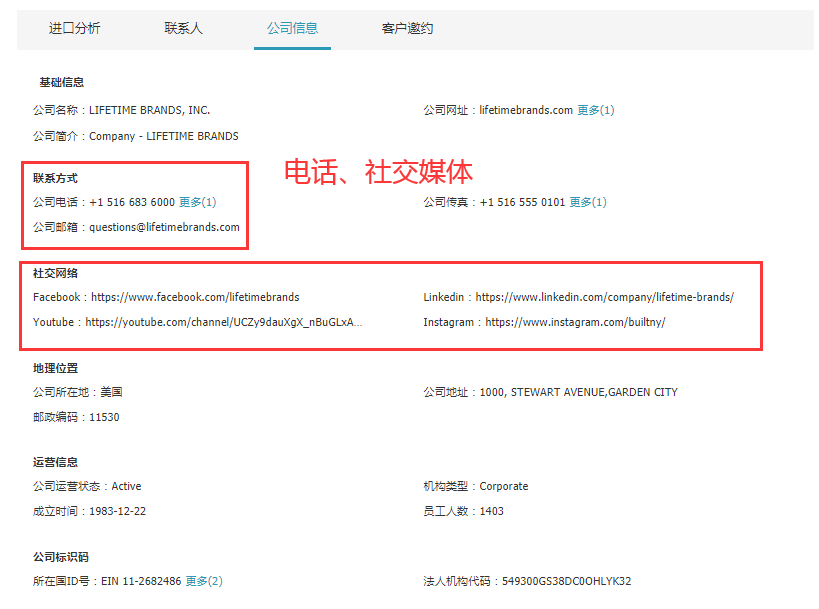Select the postal code 11530
The height and width of the screenshot is (609, 819).
[104, 417]
